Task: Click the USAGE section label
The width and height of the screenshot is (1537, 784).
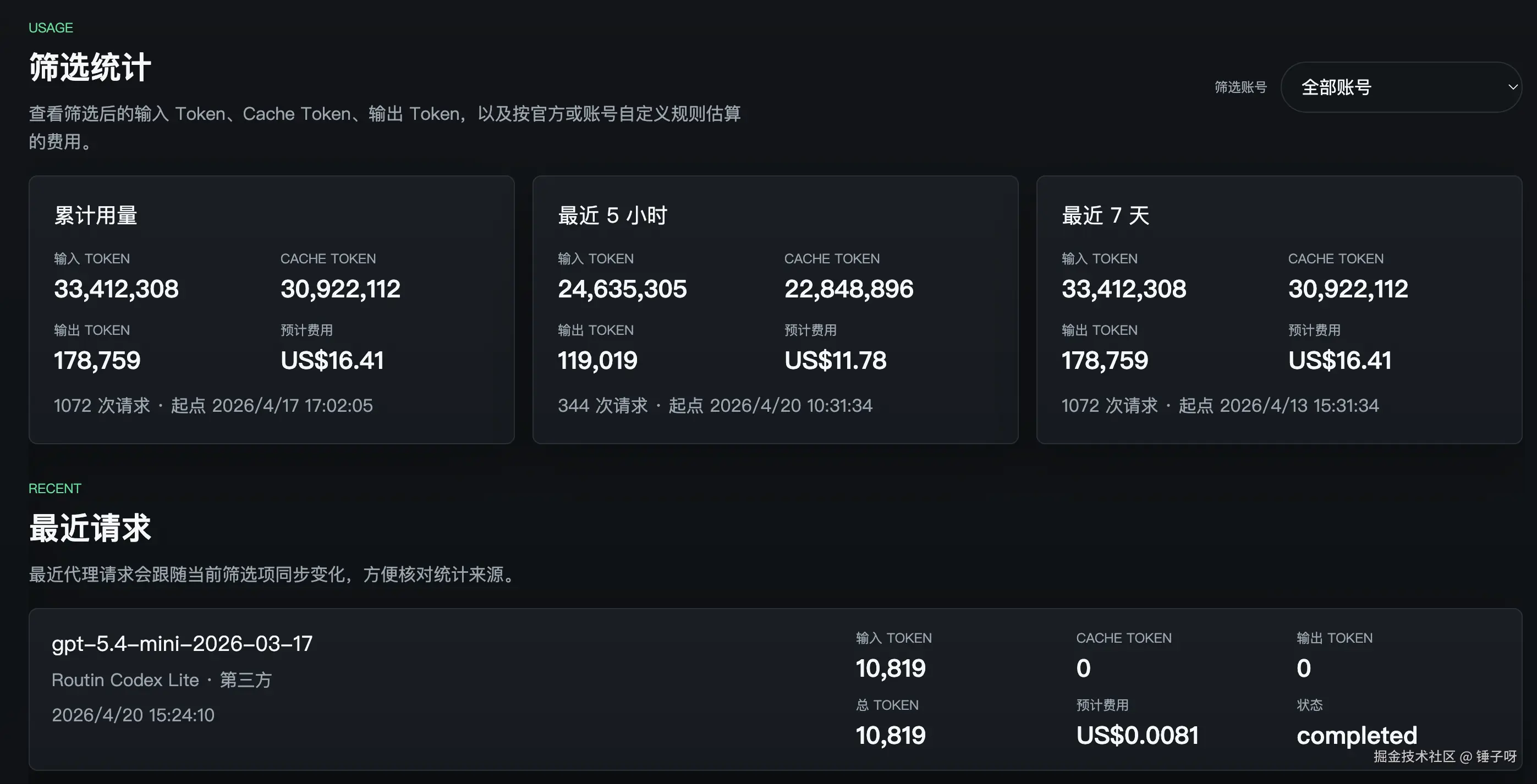Action: coord(51,27)
